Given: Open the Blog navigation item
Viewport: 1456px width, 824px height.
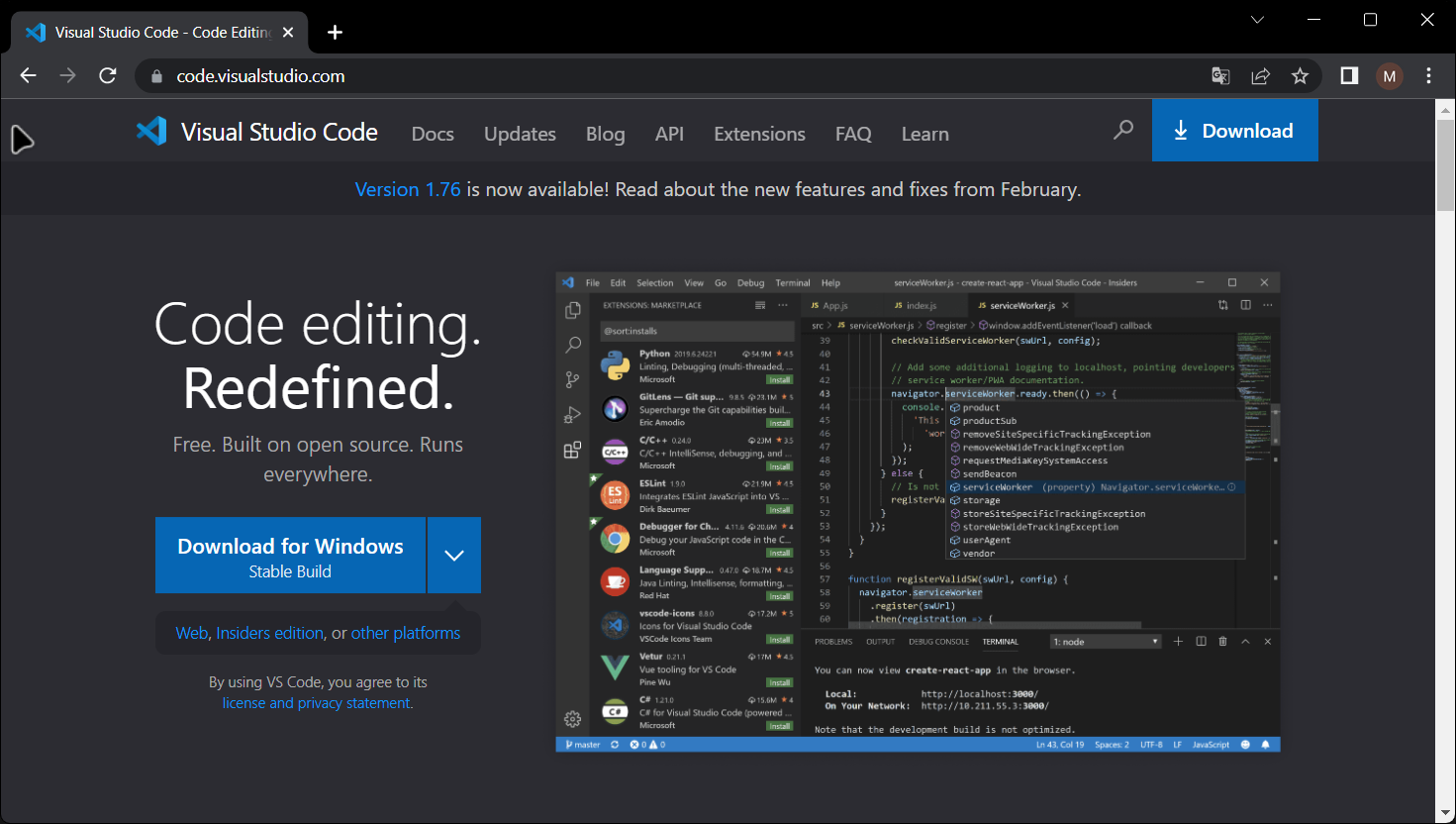Looking at the screenshot, I should click(x=605, y=134).
